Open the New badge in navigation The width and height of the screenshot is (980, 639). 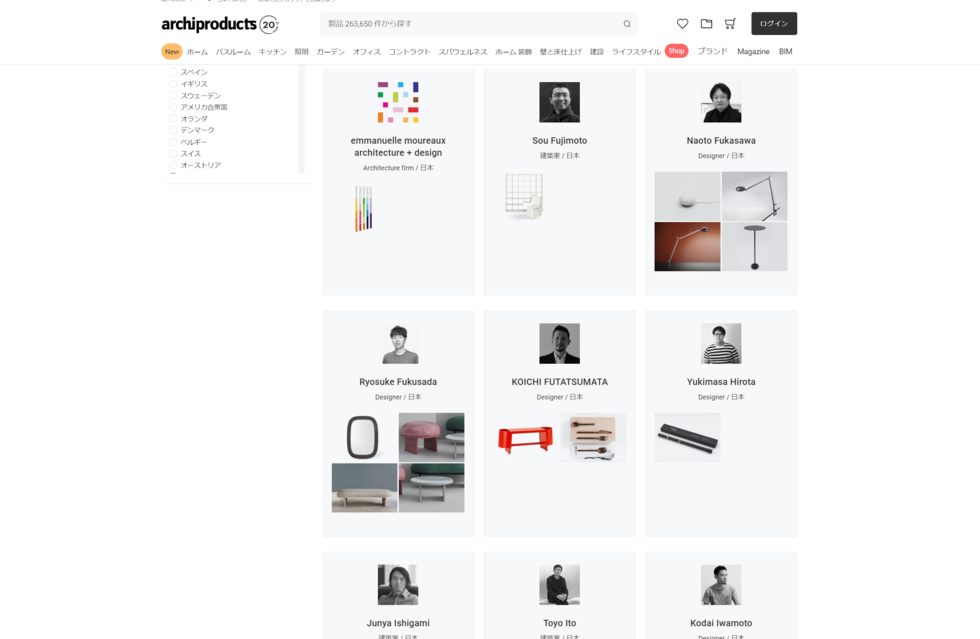click(x=172, y=52)
